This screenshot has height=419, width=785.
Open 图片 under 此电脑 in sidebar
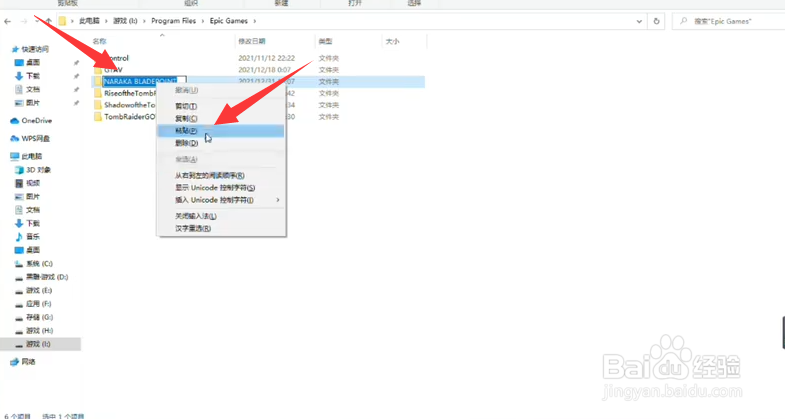click(x=33, y=197)
